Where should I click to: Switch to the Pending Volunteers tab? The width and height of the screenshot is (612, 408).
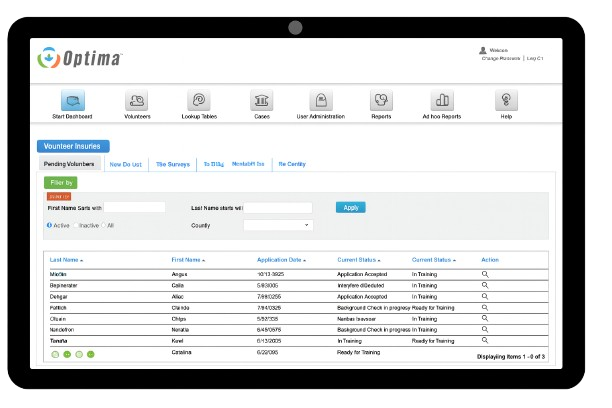click(x=70, y=164)
